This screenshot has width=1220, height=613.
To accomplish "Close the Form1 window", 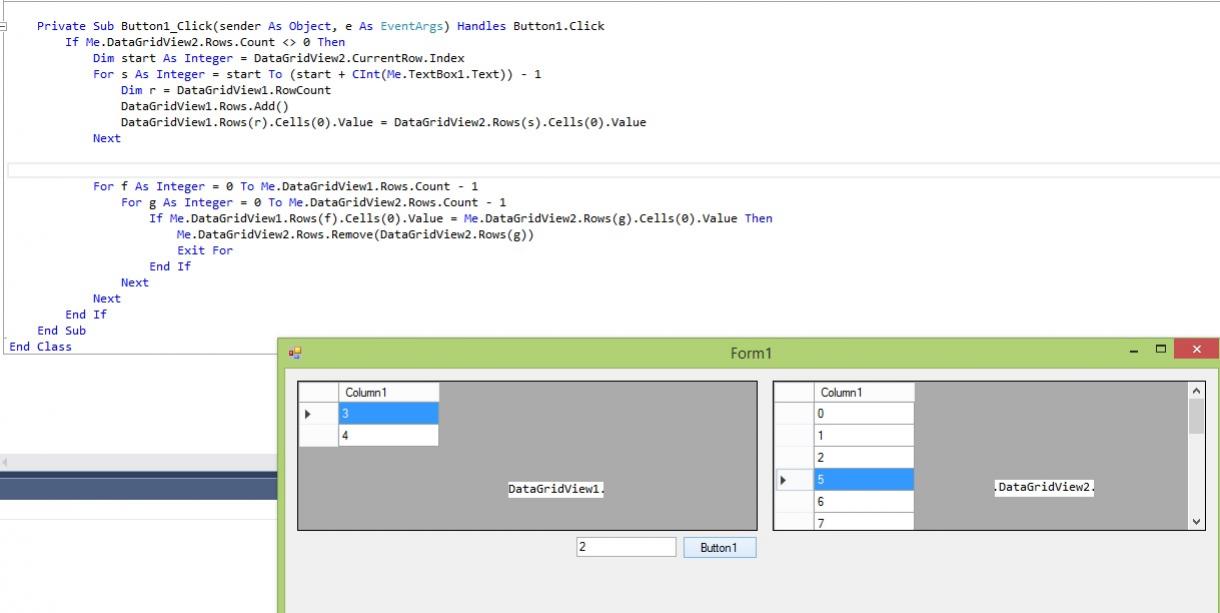I will 1196,350.
